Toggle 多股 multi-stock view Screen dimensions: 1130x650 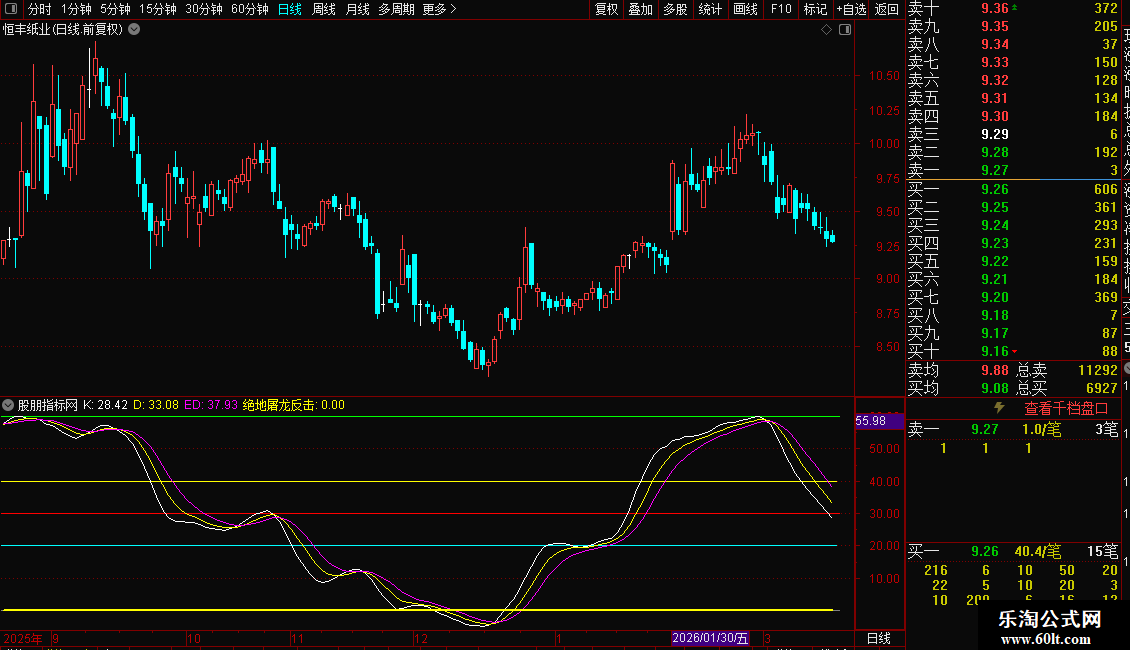675,9
